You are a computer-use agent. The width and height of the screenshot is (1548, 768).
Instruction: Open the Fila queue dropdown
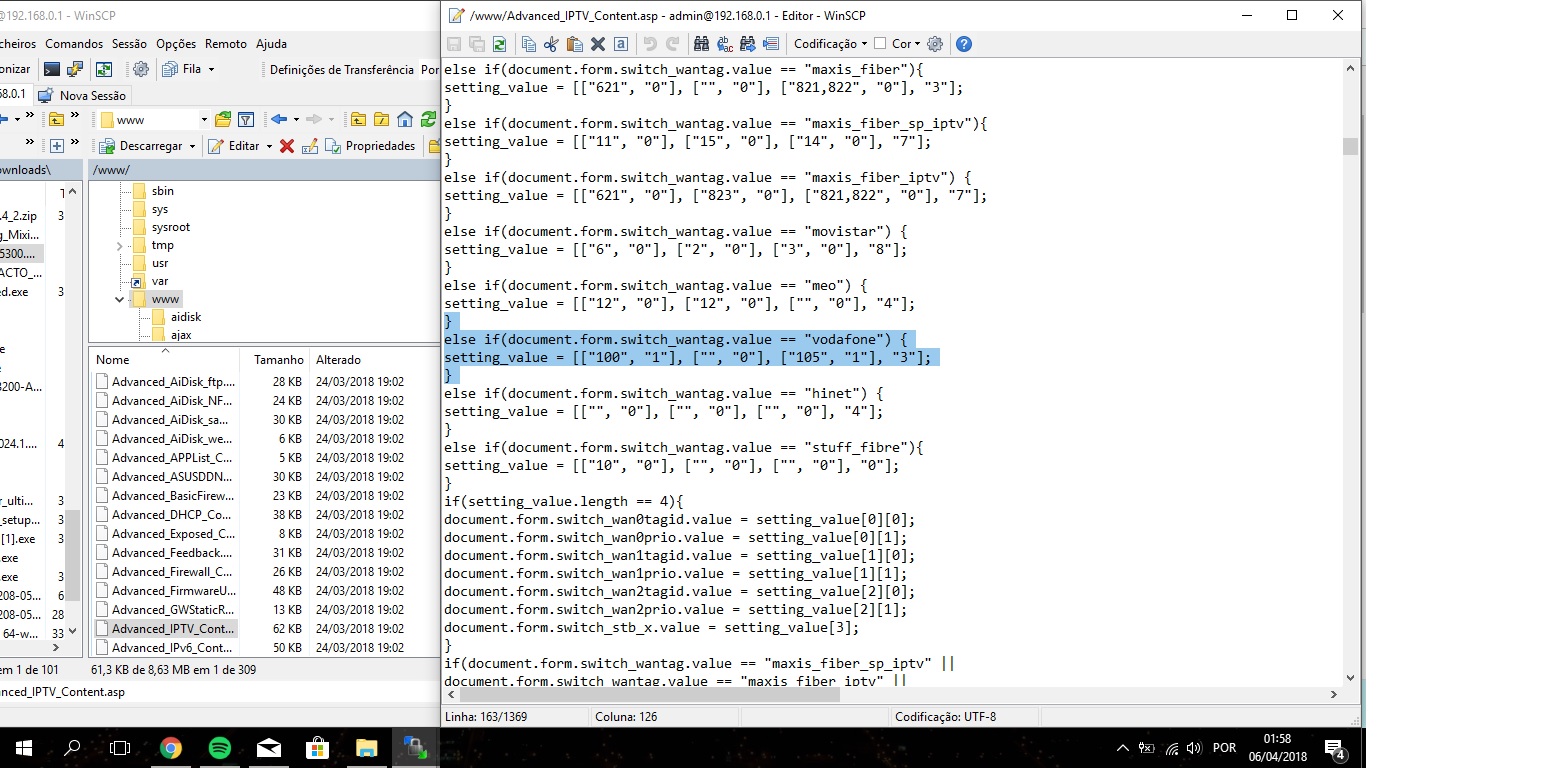click(x=188, y=69)
